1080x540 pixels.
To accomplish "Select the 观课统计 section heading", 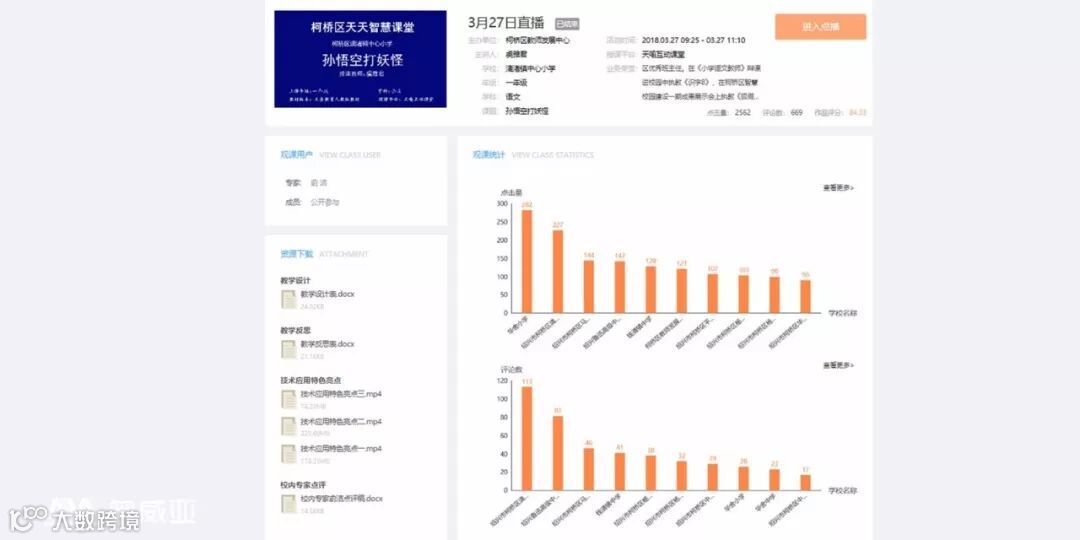I will click(488, 155).
